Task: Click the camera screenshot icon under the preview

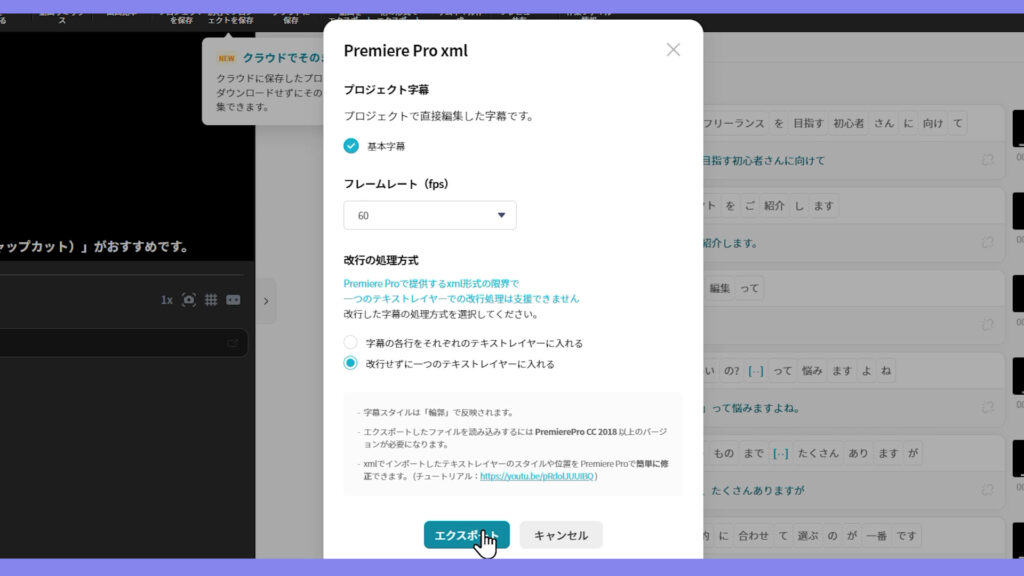Action: coord(189,300)
